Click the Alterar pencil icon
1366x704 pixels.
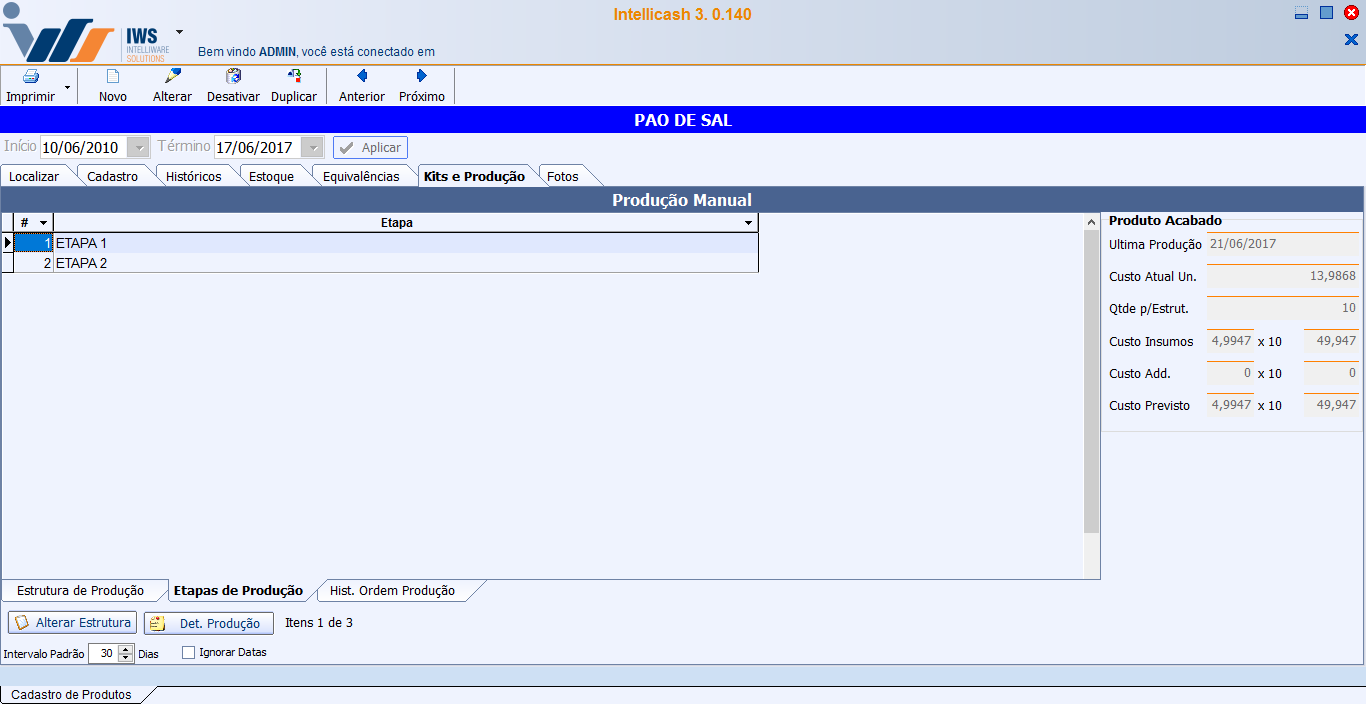[172, 77]
